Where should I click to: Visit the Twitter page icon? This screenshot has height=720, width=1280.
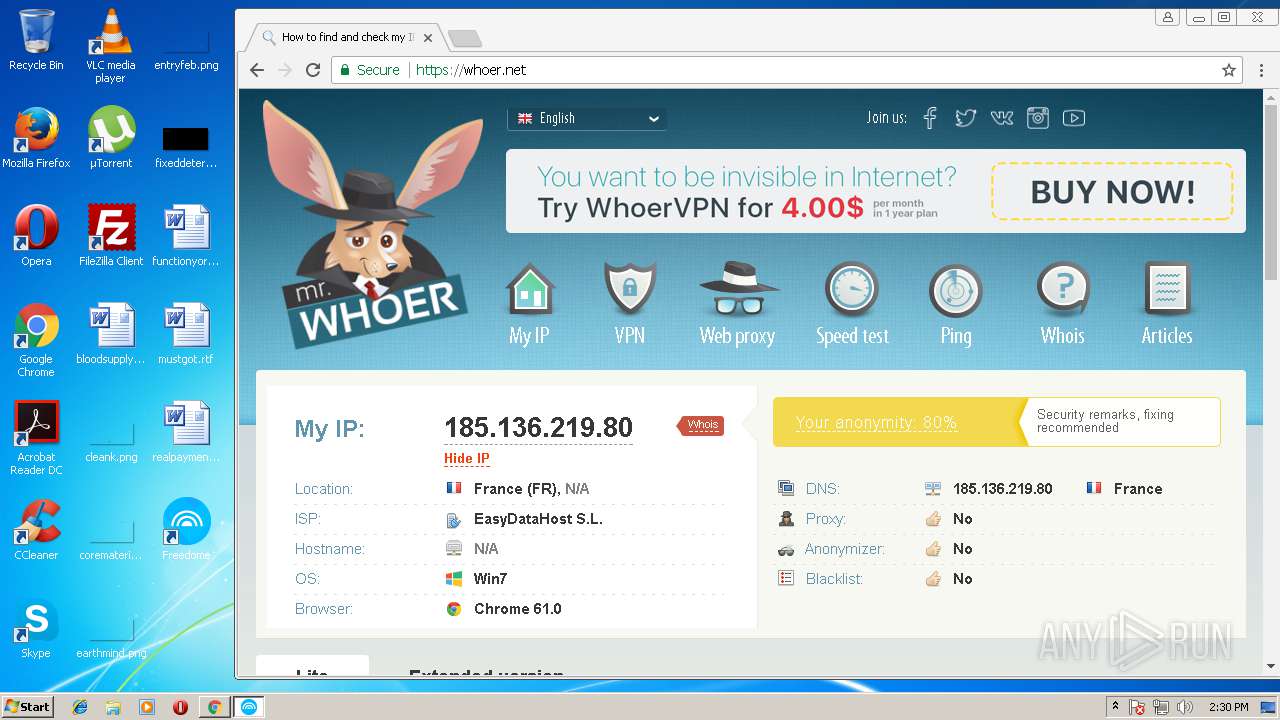coord(965,118)
